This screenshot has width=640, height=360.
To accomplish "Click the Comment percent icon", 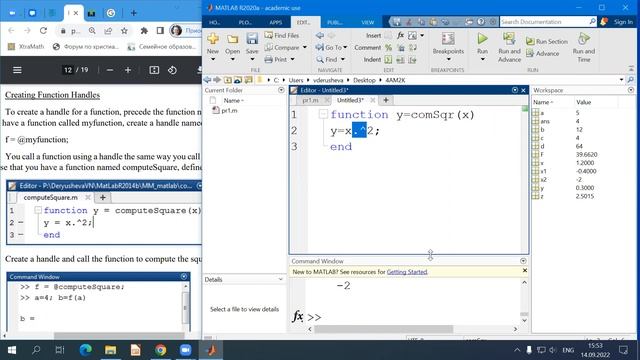I will [388, 47].
